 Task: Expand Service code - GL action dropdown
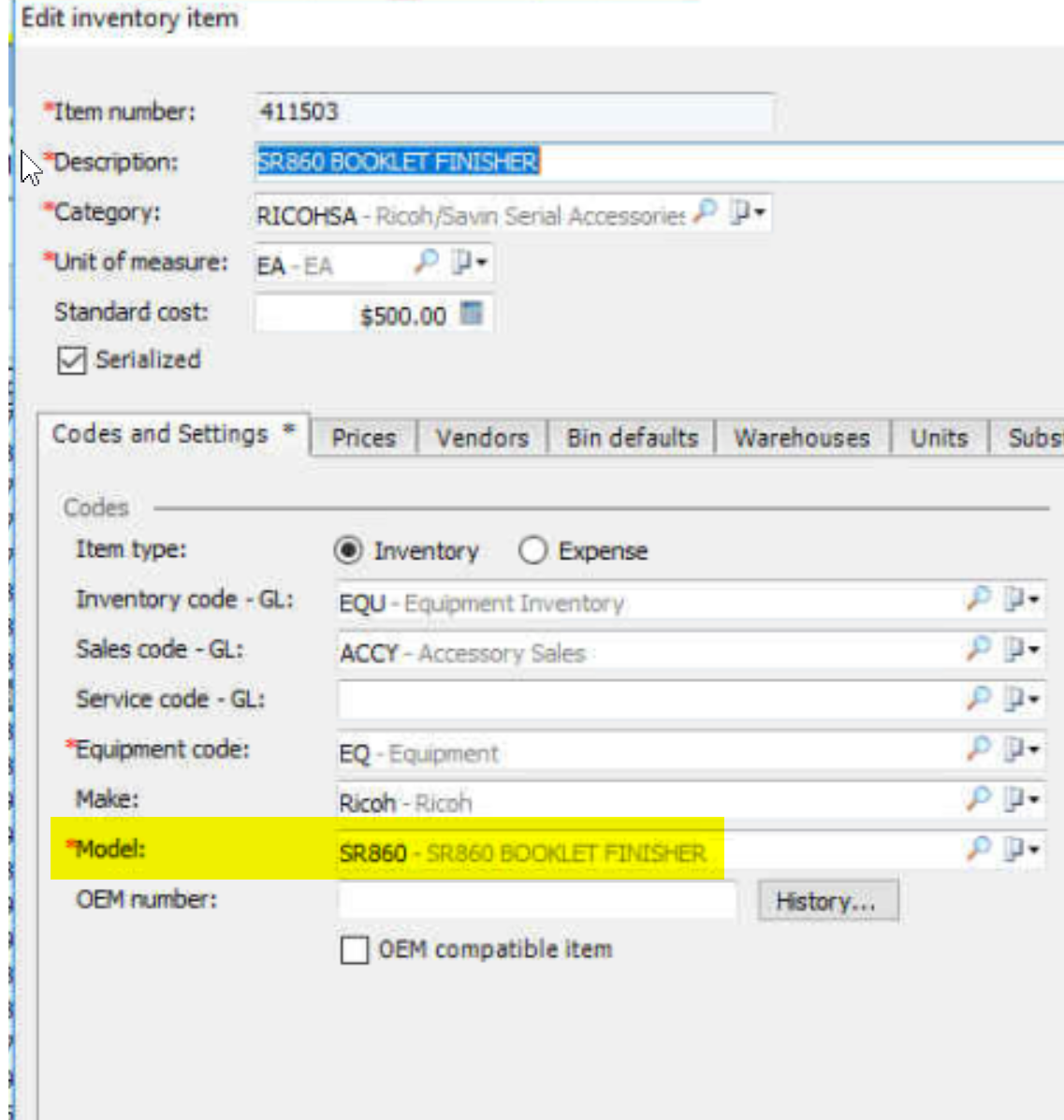pos(1021,699)
